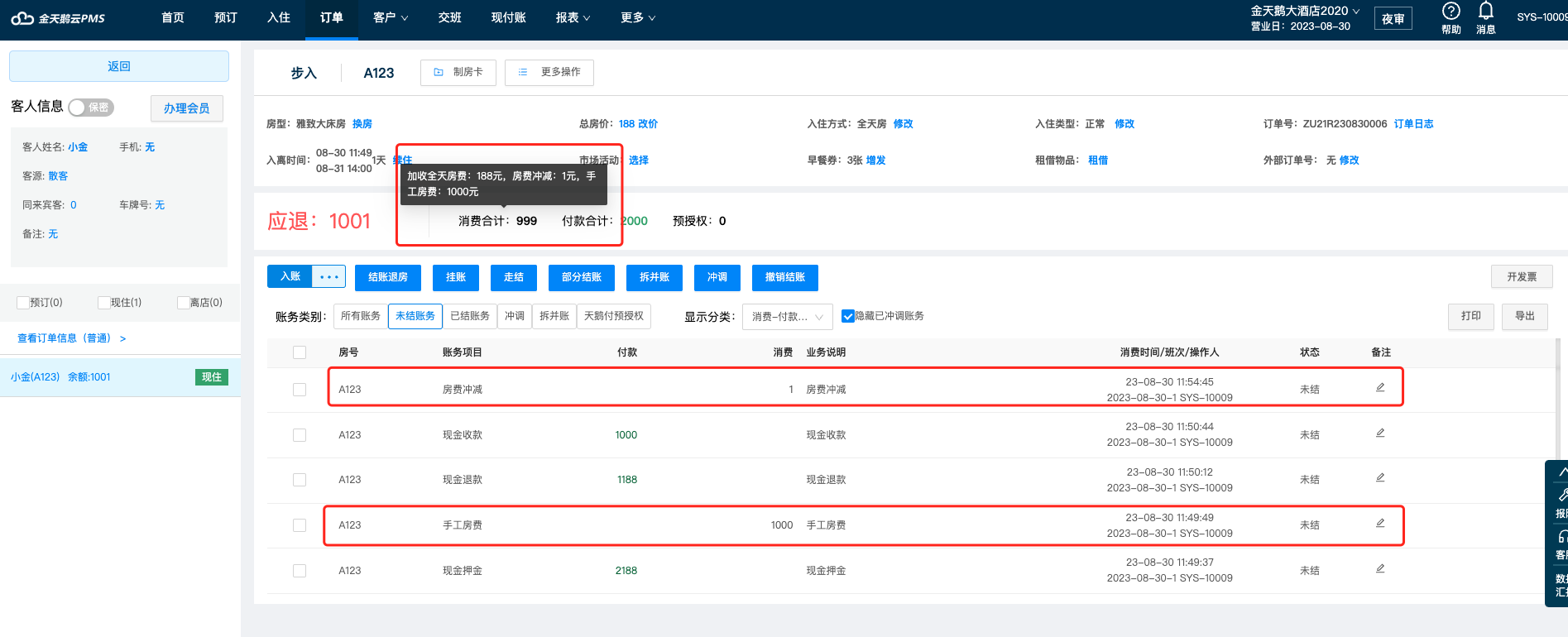This screenshot has height=637, width=1568.
Task: Toggle the 保密 switch
Action: [x=91, y=108]
